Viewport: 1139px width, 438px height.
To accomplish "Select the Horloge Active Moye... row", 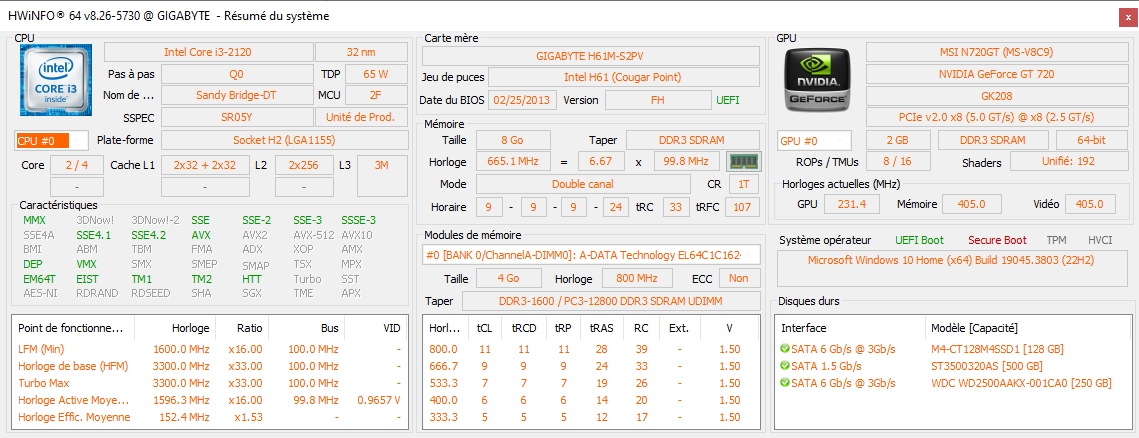I will [209, 400].
